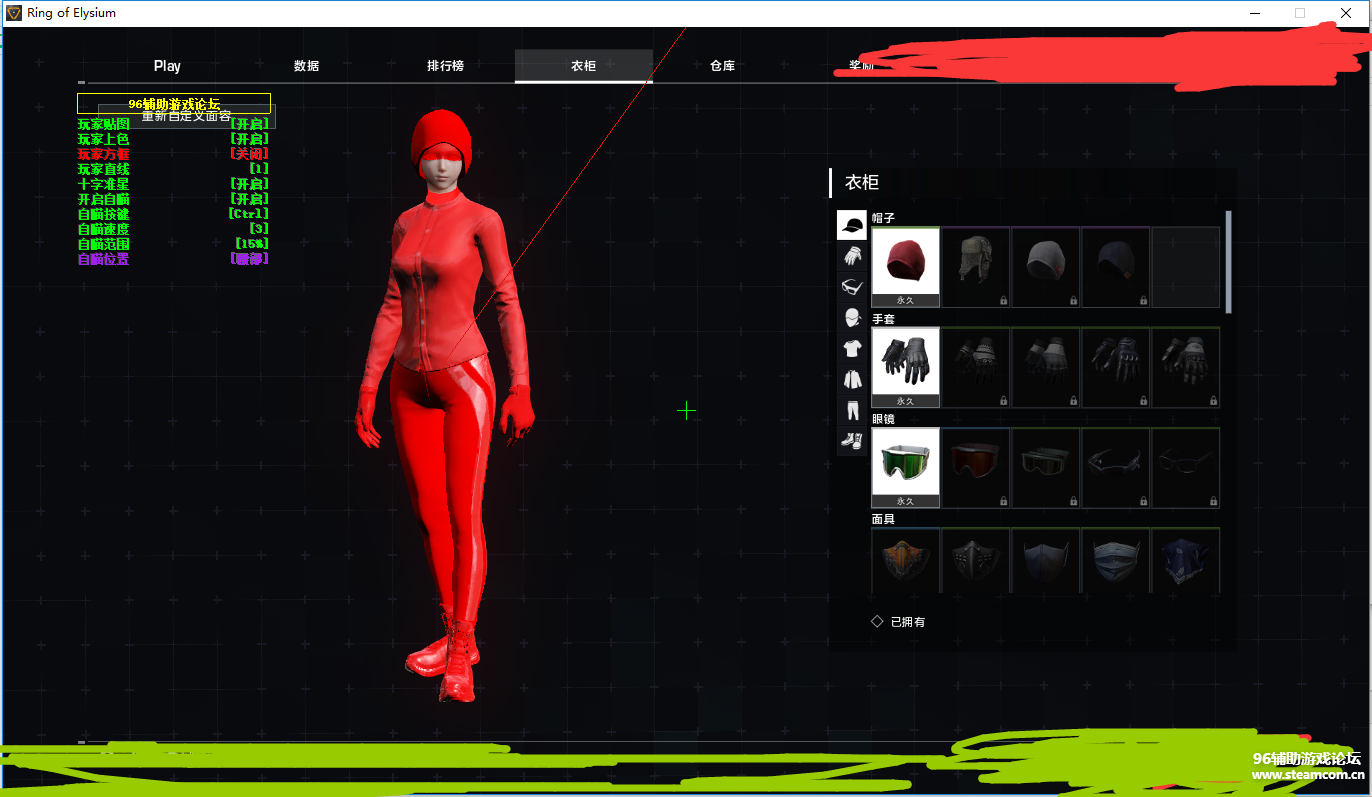Viewport: 1372px width, 797px height.
Task: Toggle 玩家贴图 overlay option
Action: click(173, 124)
